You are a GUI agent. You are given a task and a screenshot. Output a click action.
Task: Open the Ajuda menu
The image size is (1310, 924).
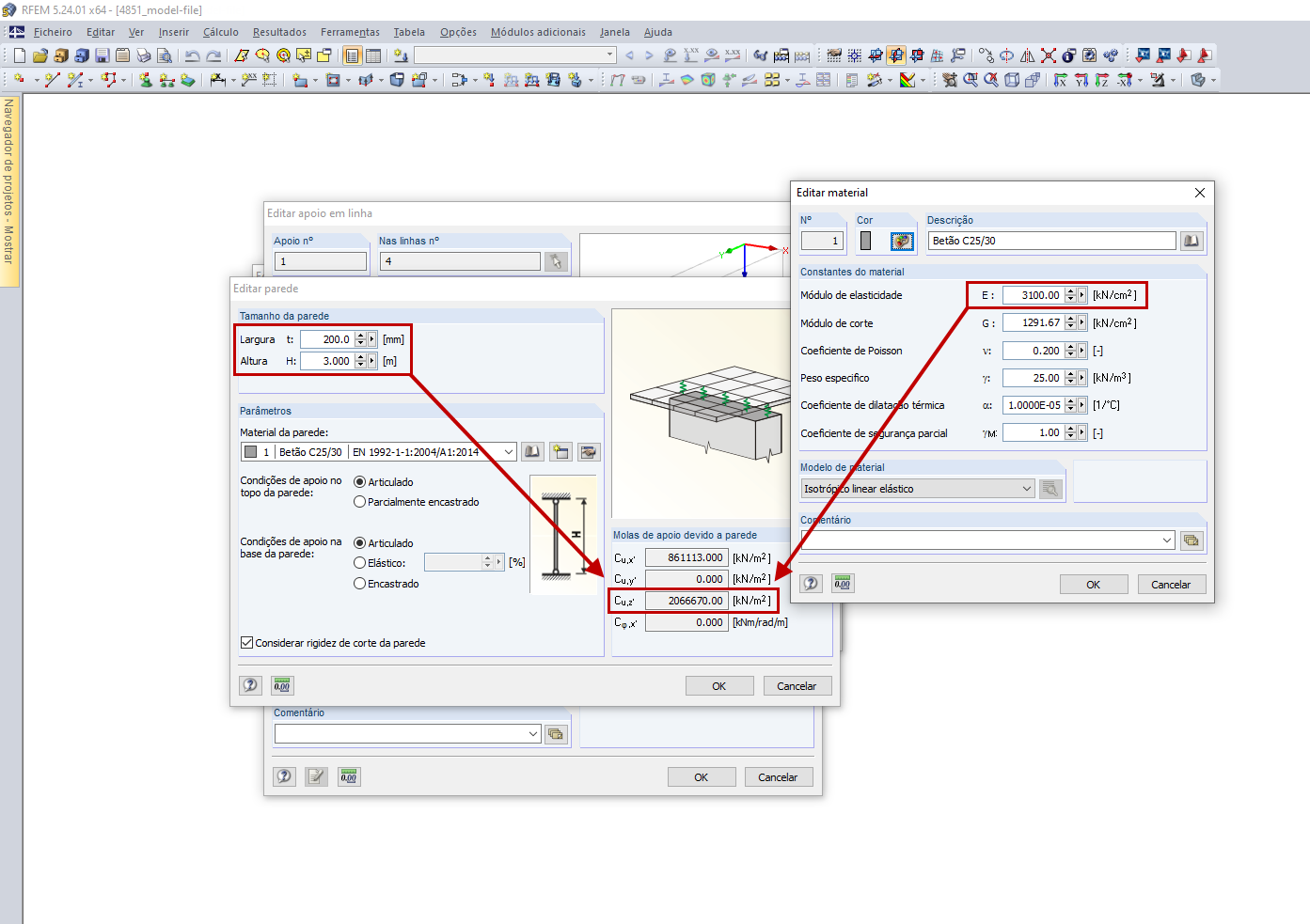coord(658,32)
